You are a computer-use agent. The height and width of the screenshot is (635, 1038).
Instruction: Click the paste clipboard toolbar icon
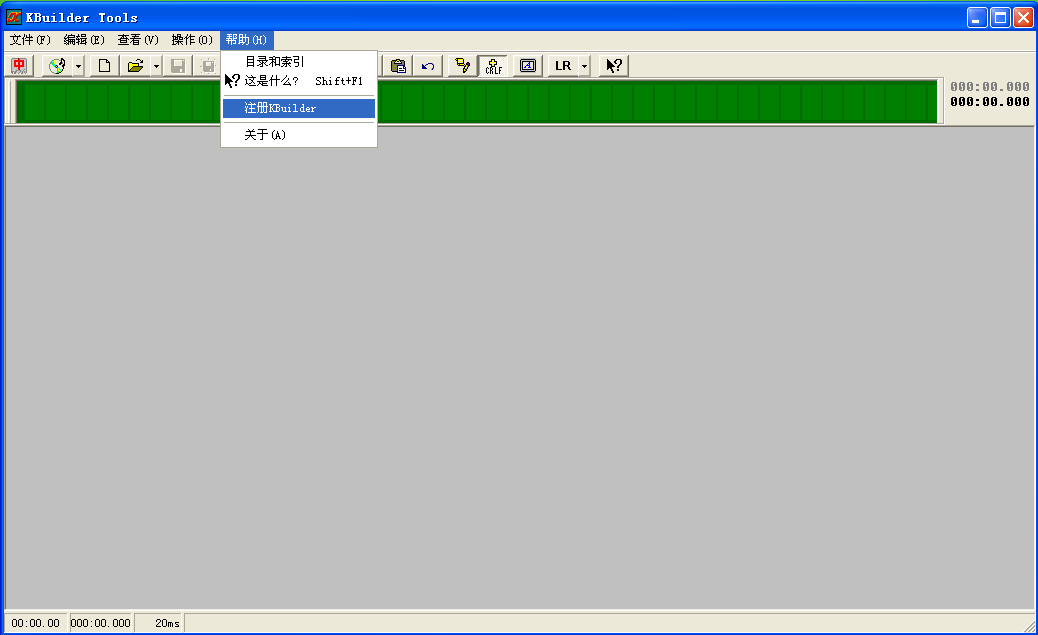(398, 66)
